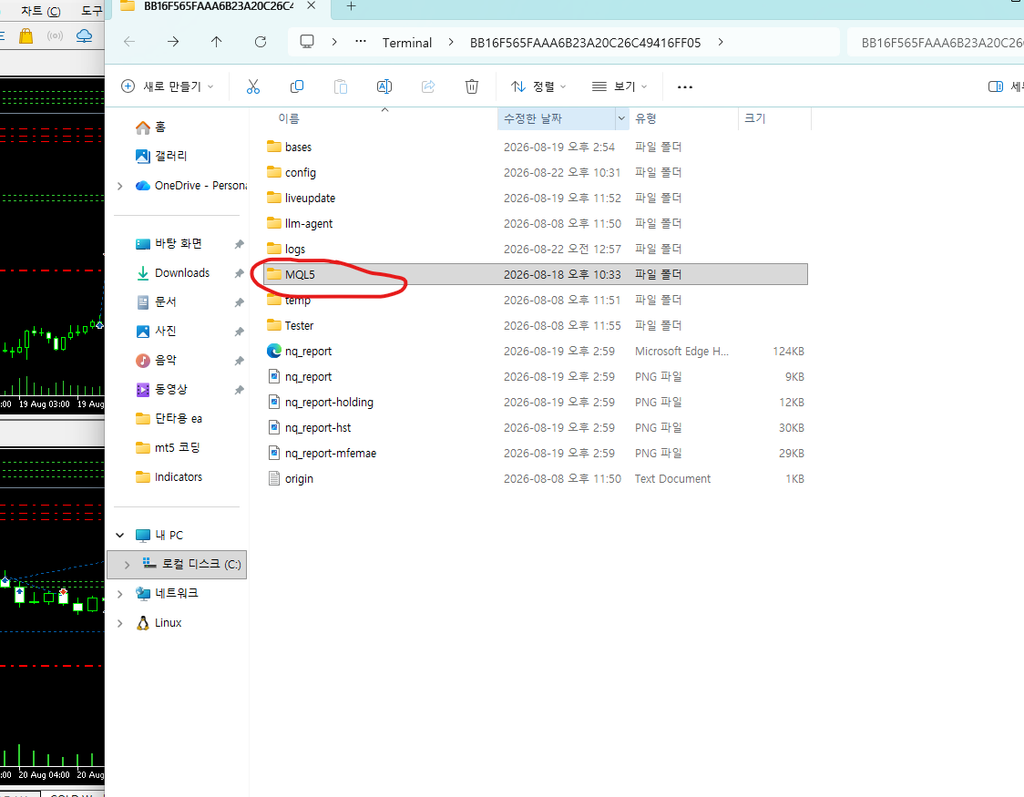Select the nq_report-mfemae PNG file
This screenshot has height=797, width=1024.
[535, 453]
